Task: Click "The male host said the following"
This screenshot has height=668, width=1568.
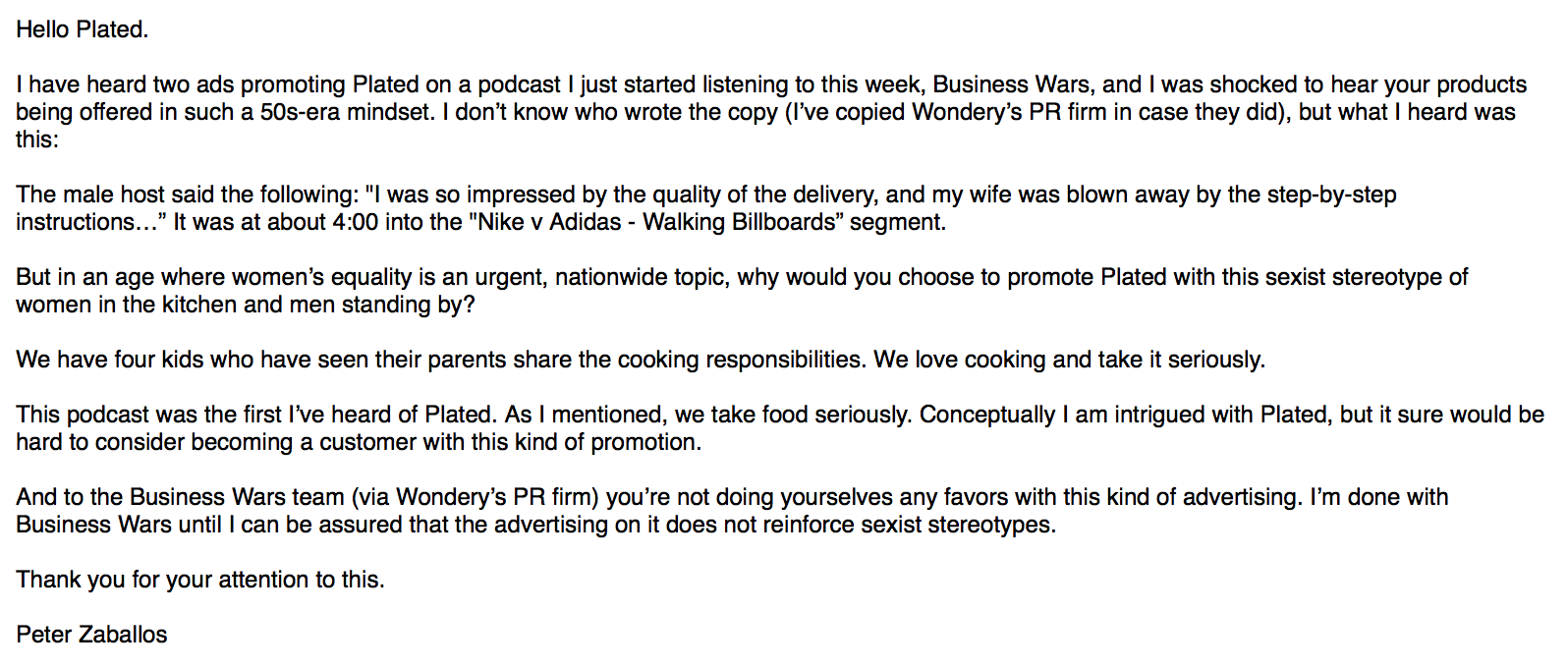Action: point(183,195)
